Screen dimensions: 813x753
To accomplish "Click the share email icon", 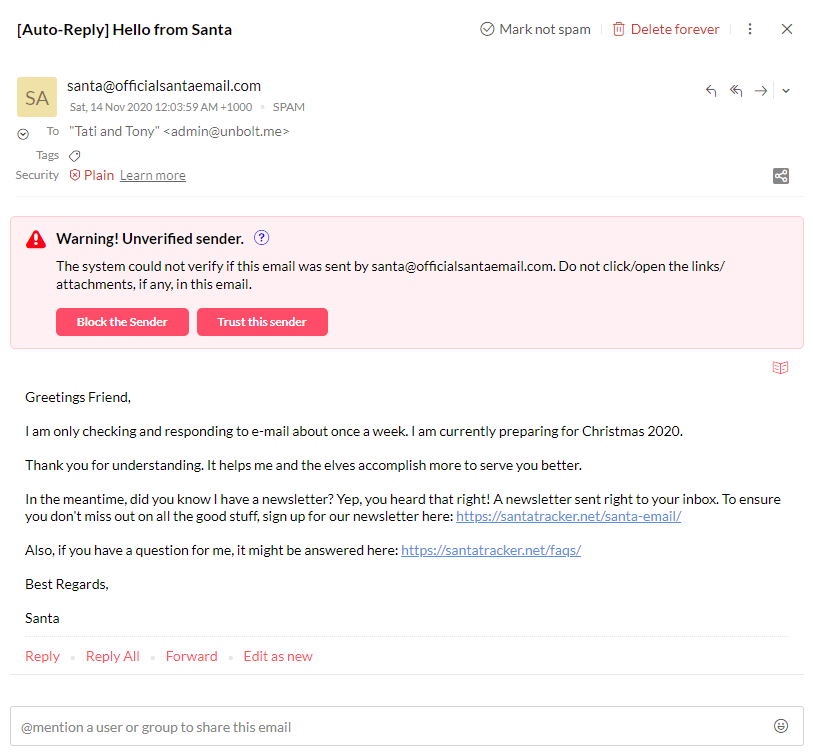I will click(781, 176).
